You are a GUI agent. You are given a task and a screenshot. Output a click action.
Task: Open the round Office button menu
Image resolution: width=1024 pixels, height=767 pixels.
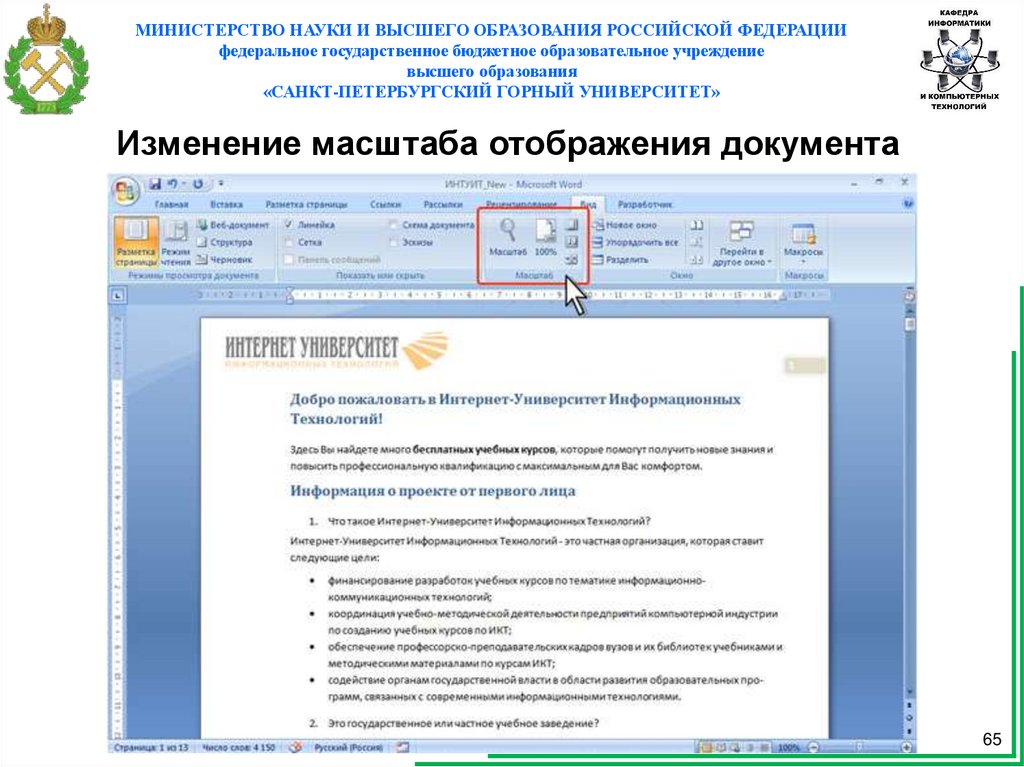pyautogui.click(x=123, y=191)
